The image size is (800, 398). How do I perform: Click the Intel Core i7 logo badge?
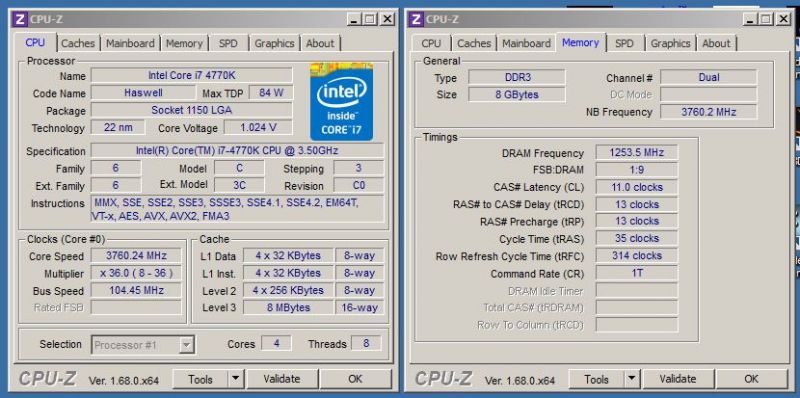tap(341, 101)
